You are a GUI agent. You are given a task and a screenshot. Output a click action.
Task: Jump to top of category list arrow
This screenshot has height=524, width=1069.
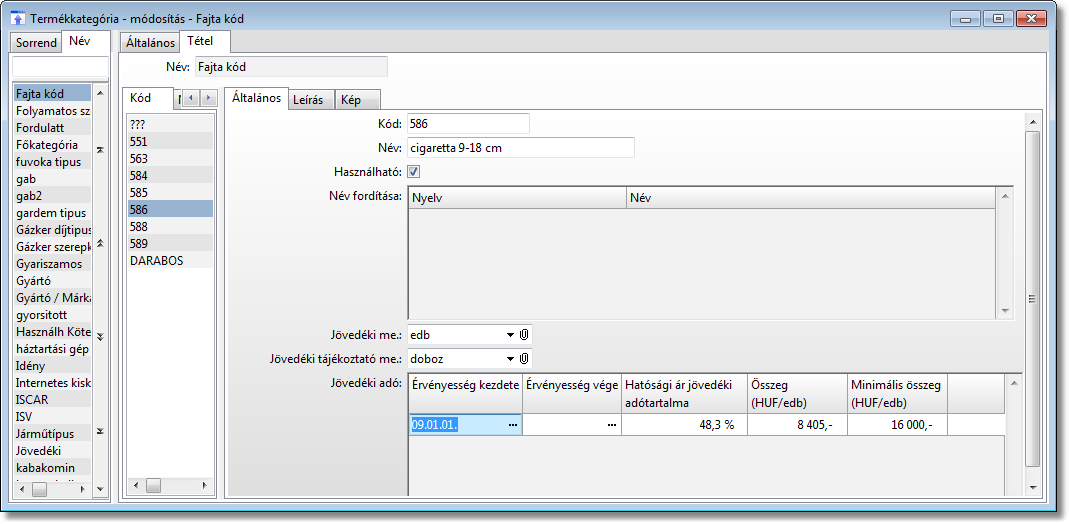[100, 149]
